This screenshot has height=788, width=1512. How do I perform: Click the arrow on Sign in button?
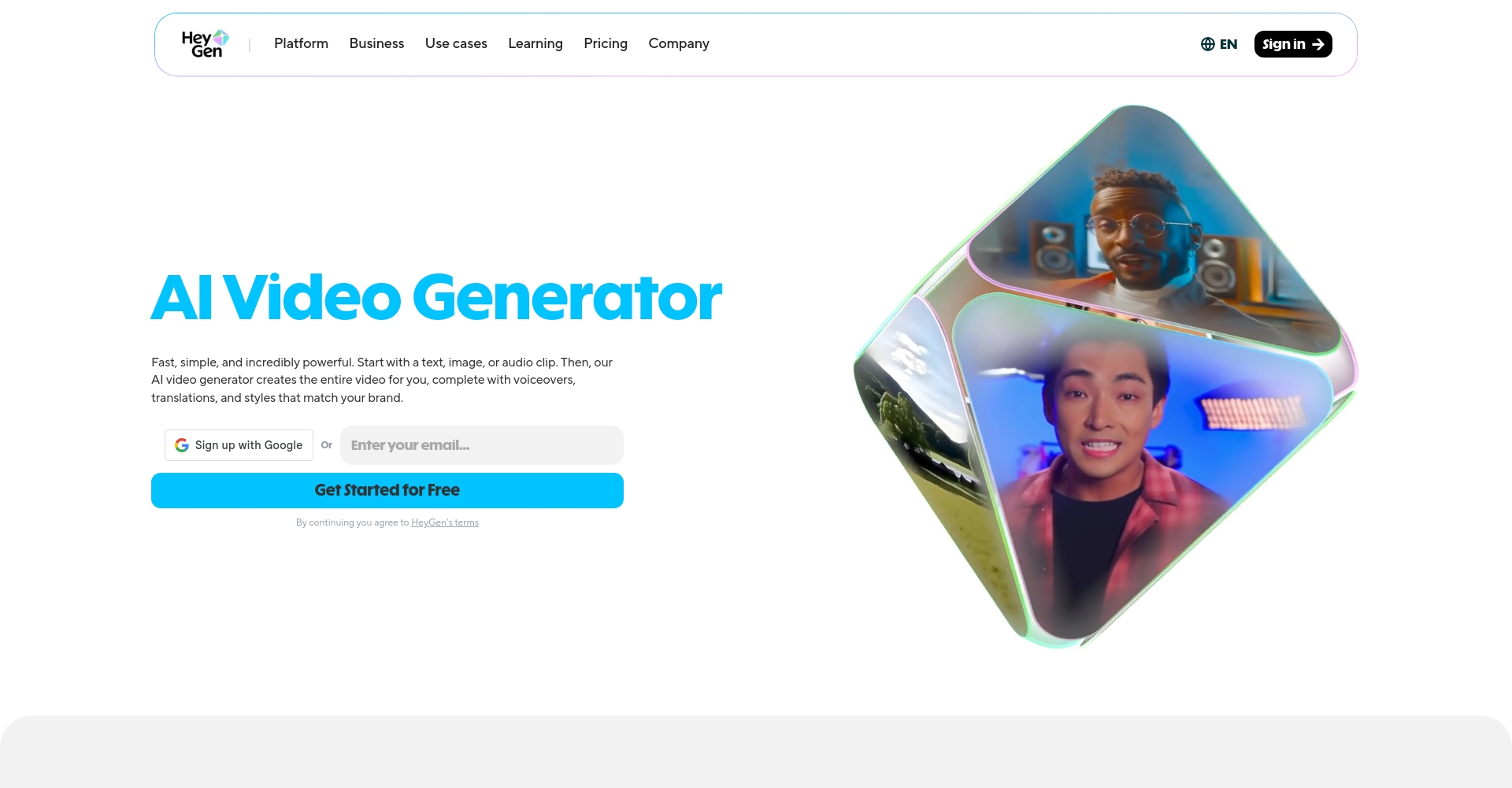(1318, 44)
